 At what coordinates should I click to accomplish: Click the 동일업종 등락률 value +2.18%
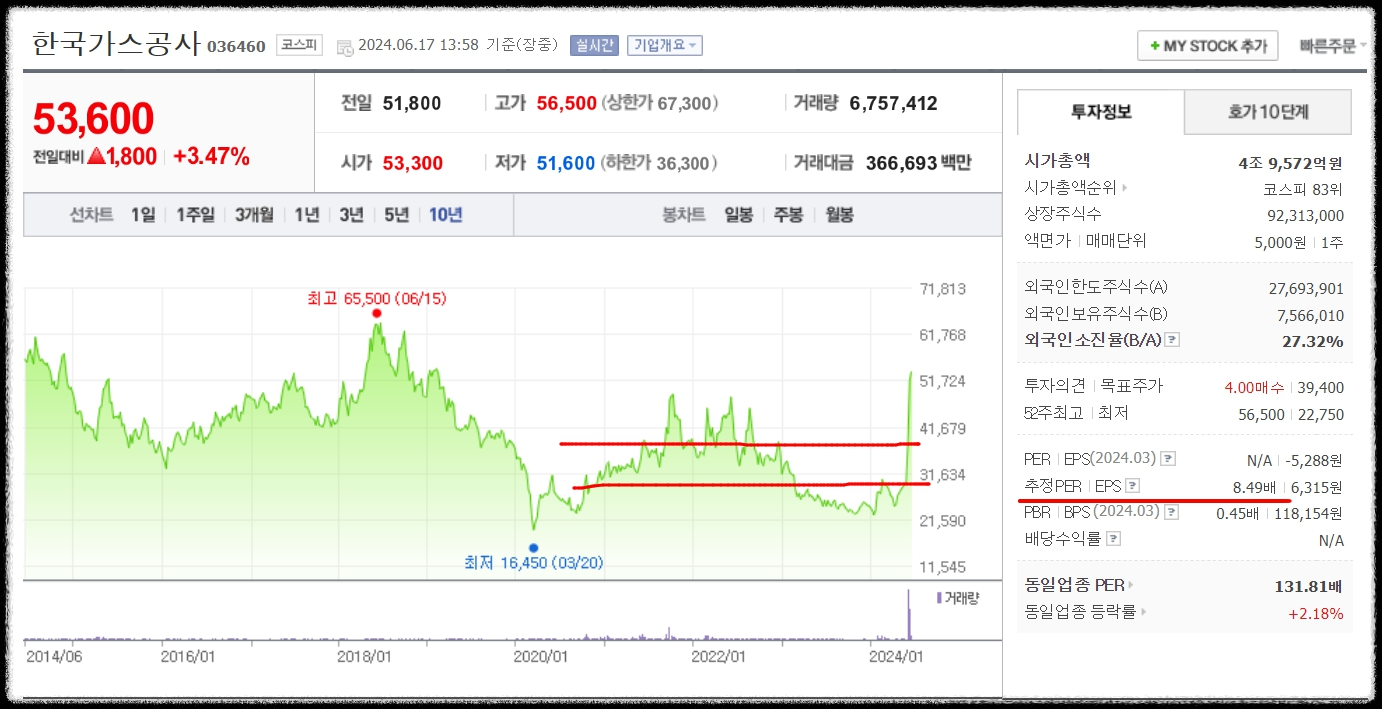[x=1316, y=613]
